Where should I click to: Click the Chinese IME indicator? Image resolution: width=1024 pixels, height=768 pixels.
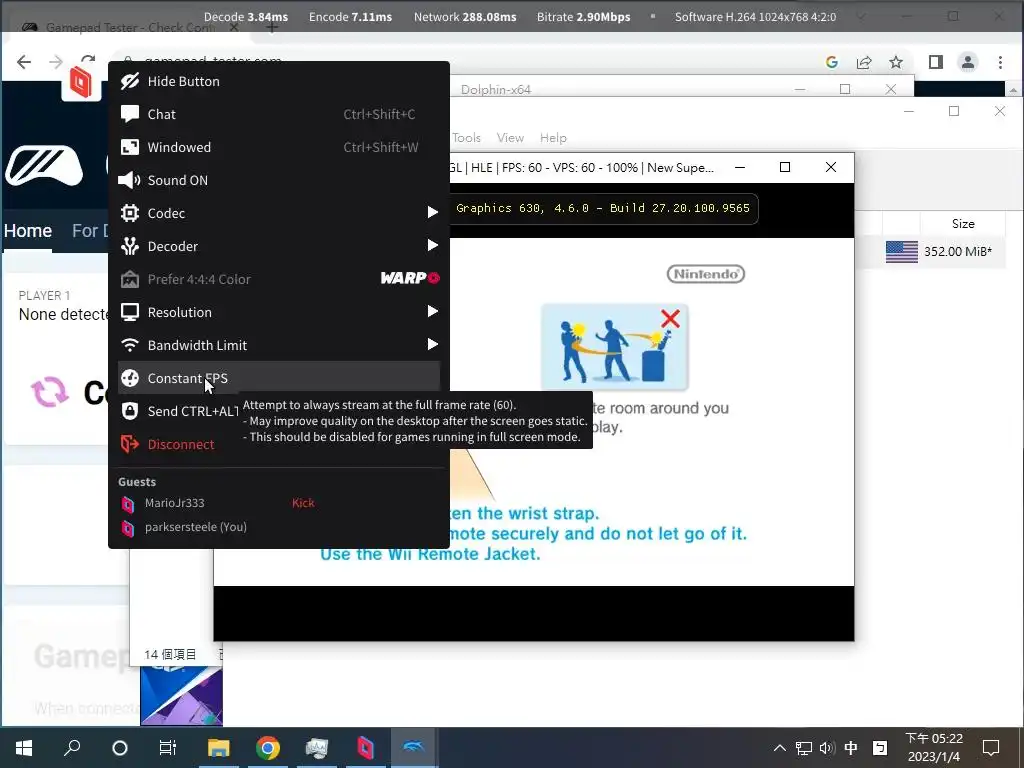(851, 748)
